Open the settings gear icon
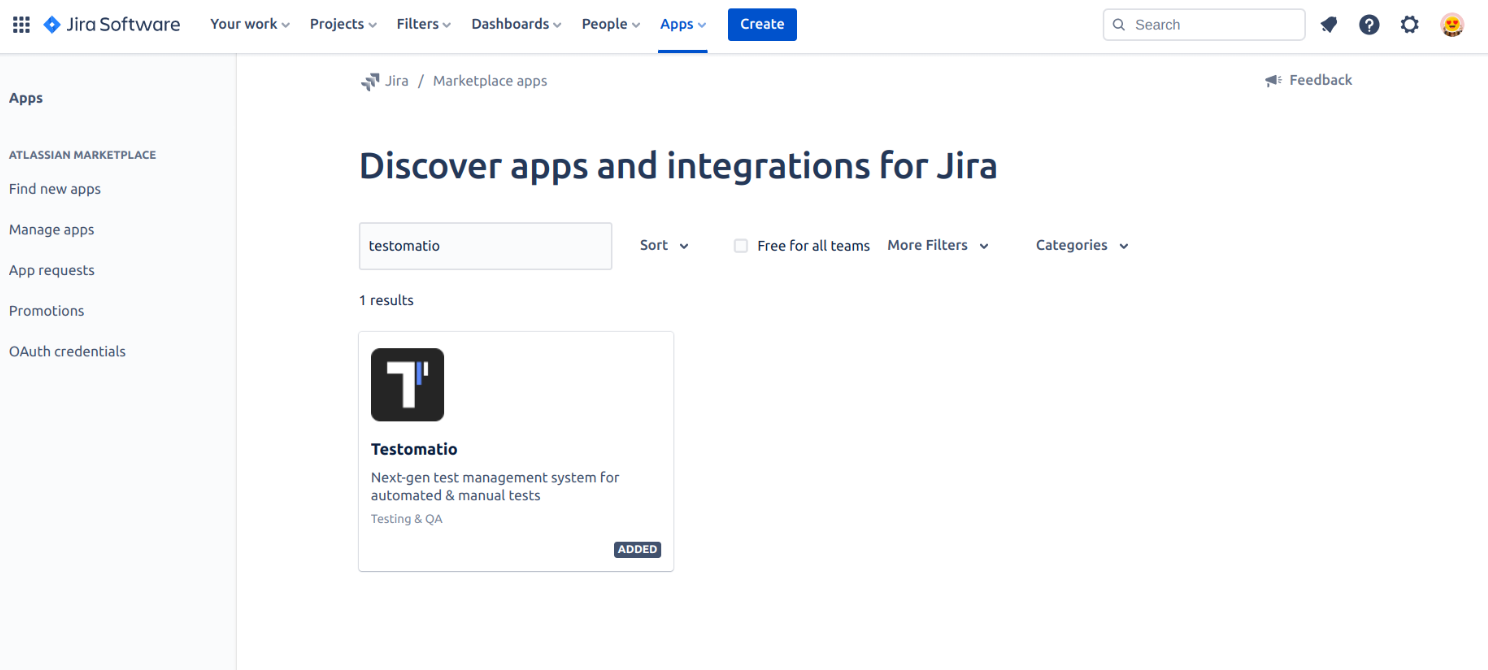The image size is (1488, 670). (1409, 24)
